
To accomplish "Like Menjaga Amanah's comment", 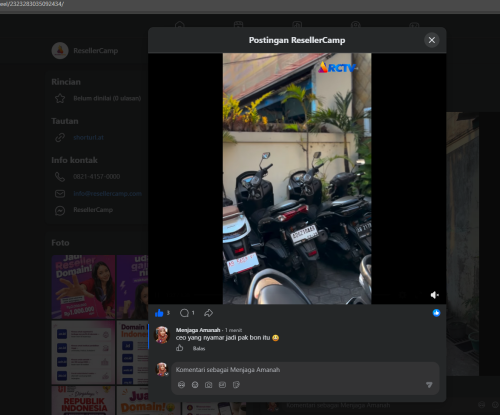I will 180,348.
